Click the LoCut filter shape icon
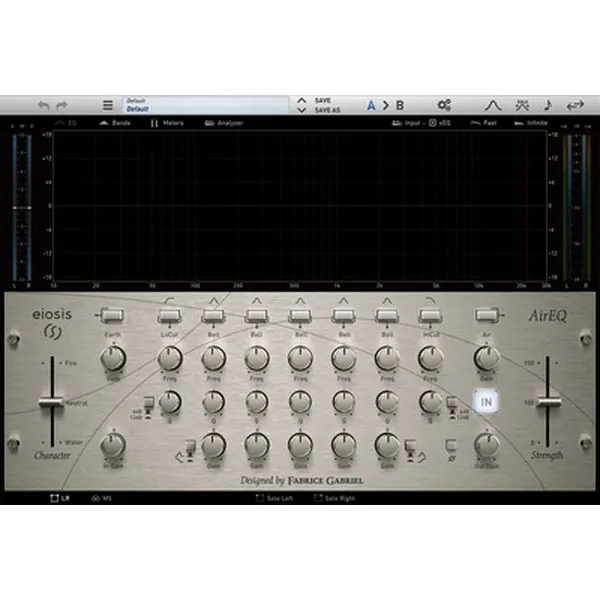Screen dimensions: 600x600 tap(169, 301)
